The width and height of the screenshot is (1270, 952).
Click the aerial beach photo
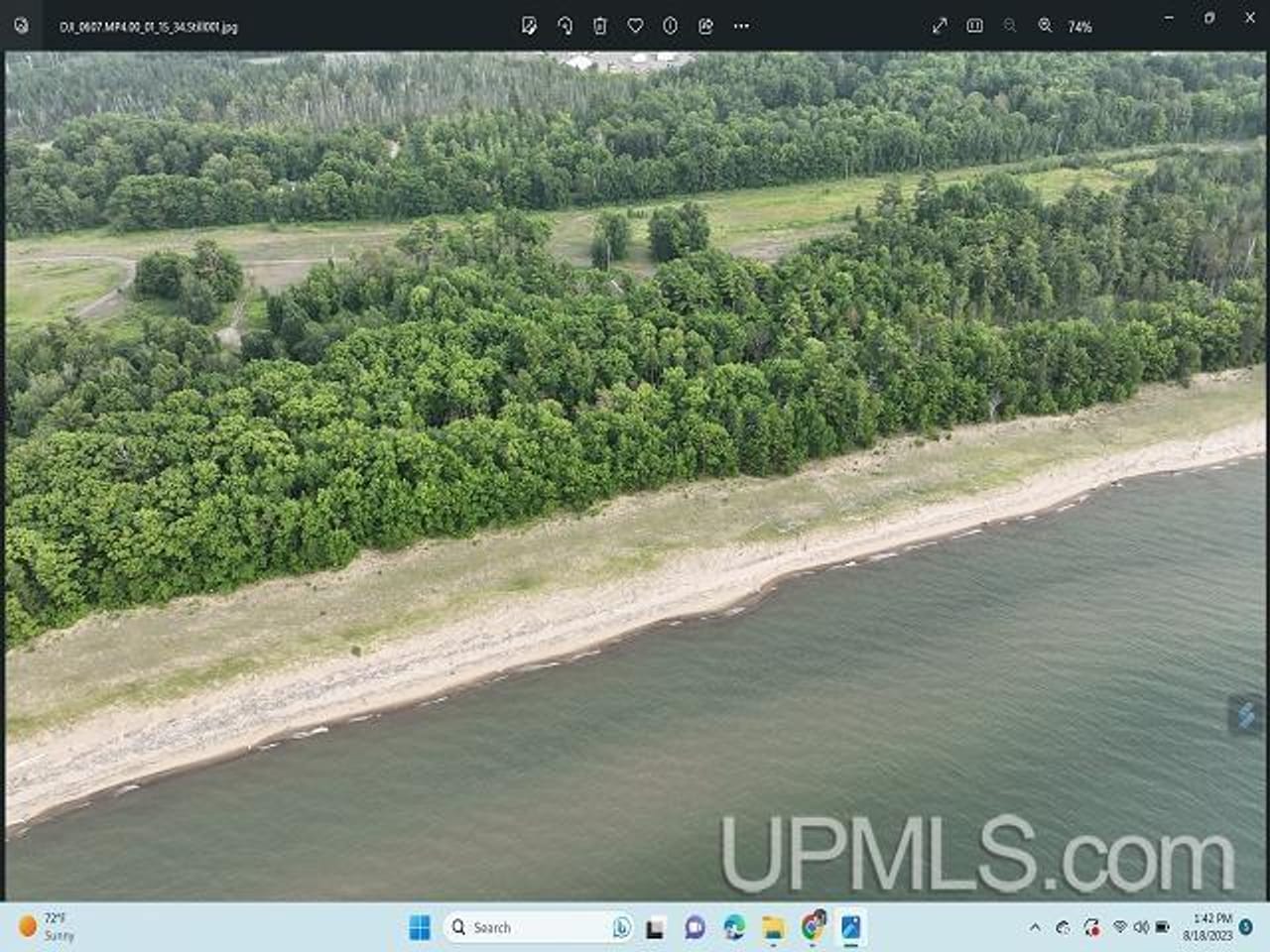[x=635, y=476]
